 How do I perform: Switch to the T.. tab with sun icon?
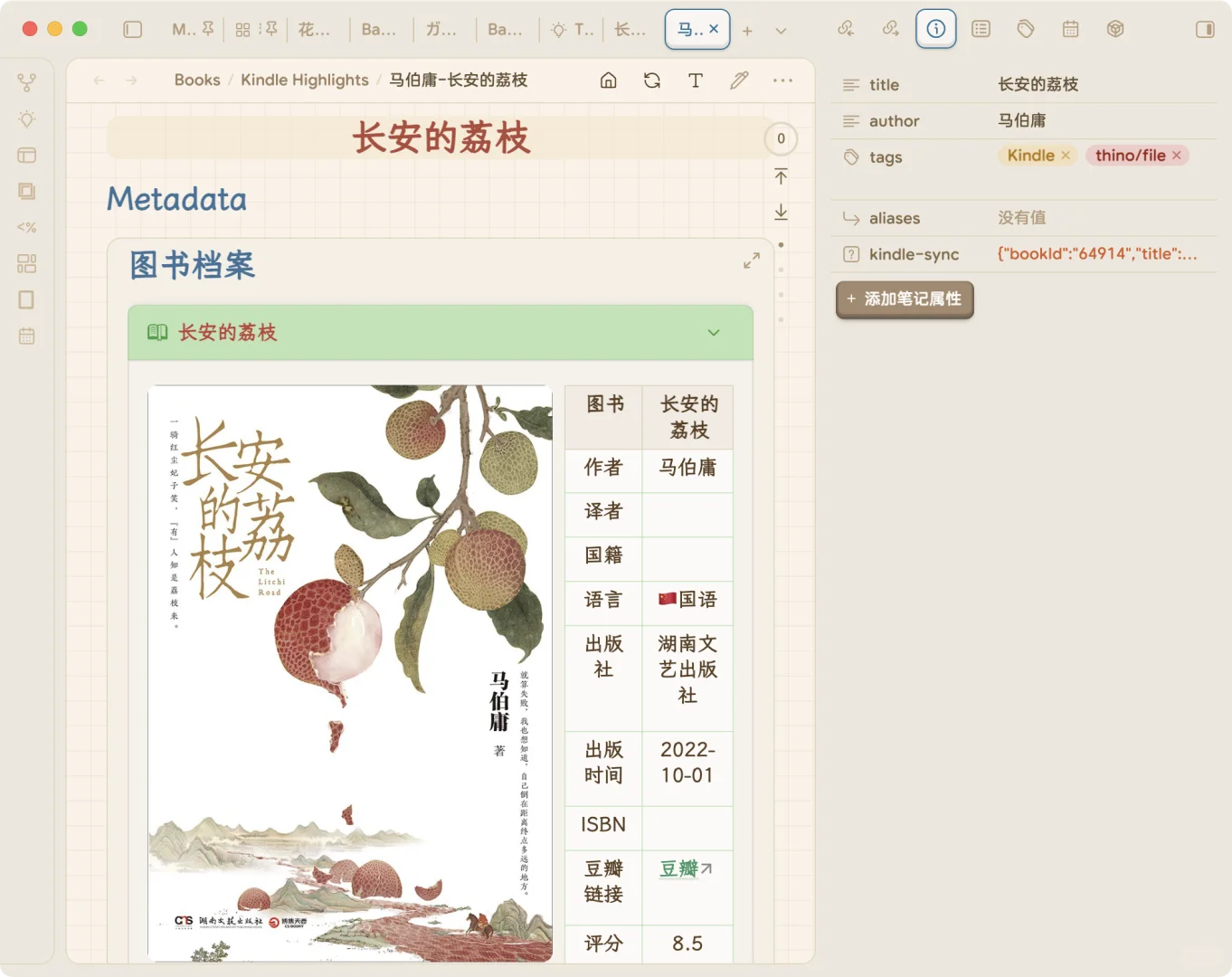click(x=572, y=30)
